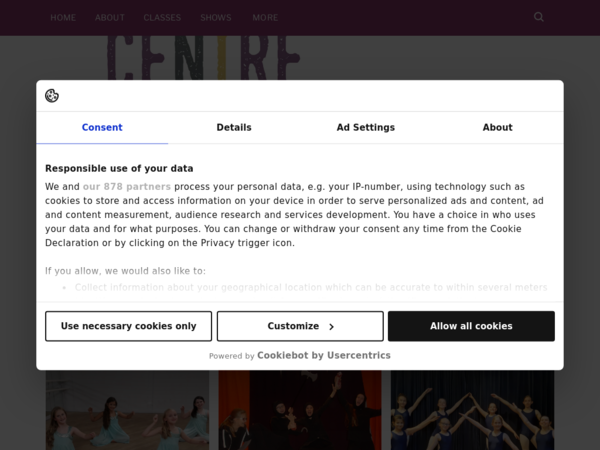600x450 pixels.
Task: Click the 'our 878 partners' link
Action: [x=127, y=187]
